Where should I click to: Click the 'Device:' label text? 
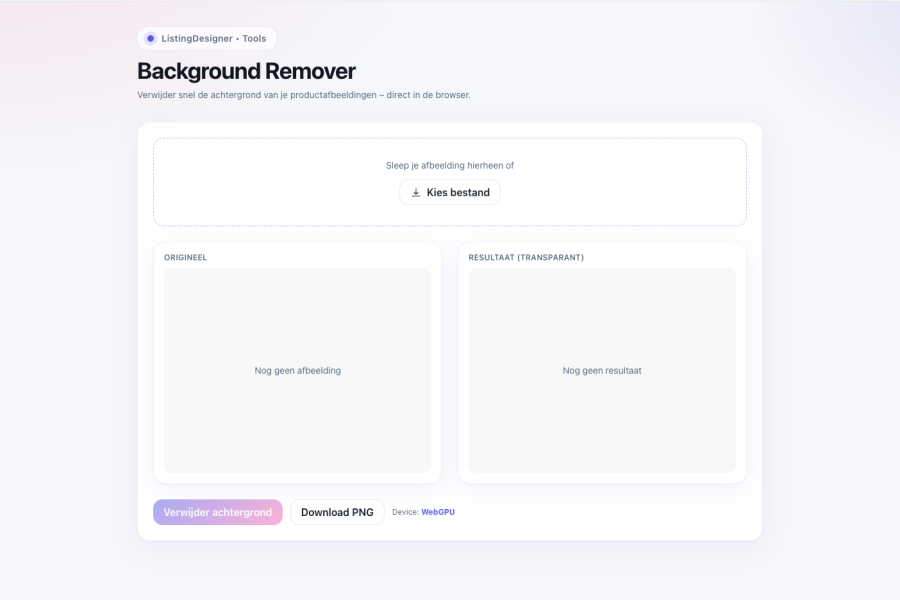[405, 512]
